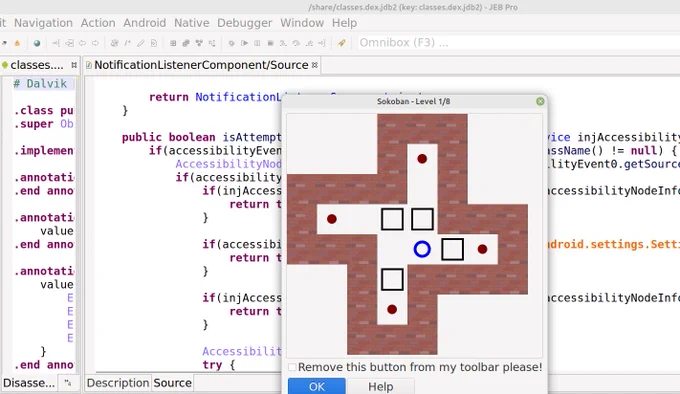
Task: Close the NotificationListenerComponent/Source tab
Action: pyautogui.click(x=315, y=65)
